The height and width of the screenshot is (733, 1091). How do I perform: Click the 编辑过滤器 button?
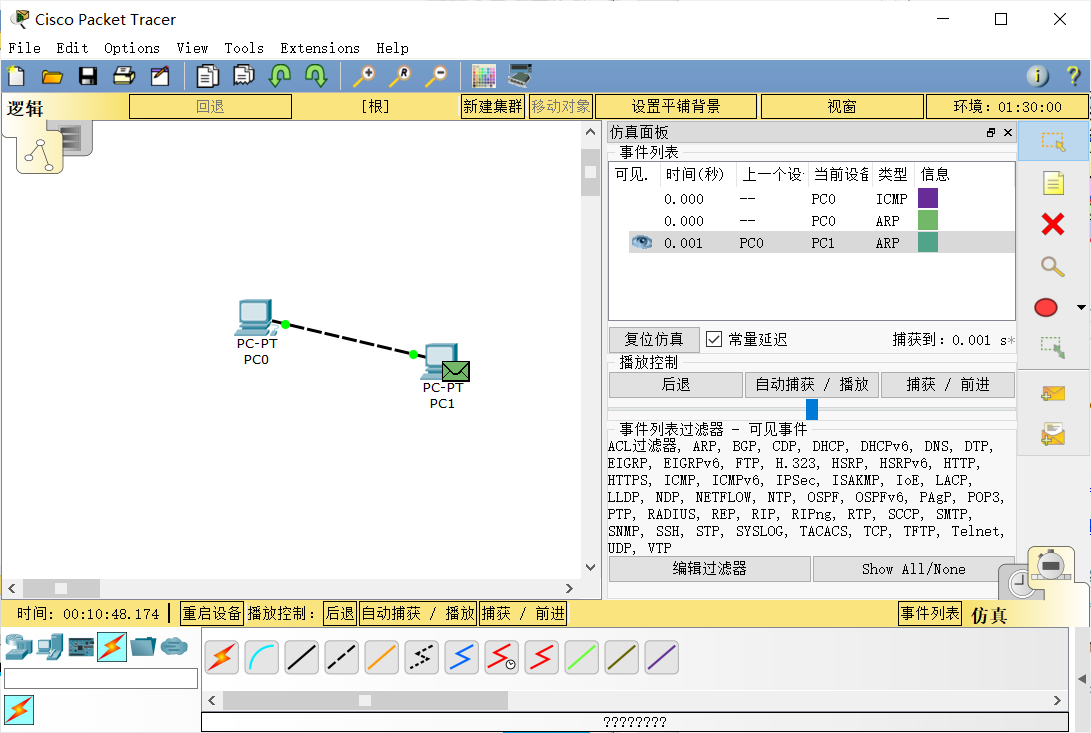click(710, 569)
